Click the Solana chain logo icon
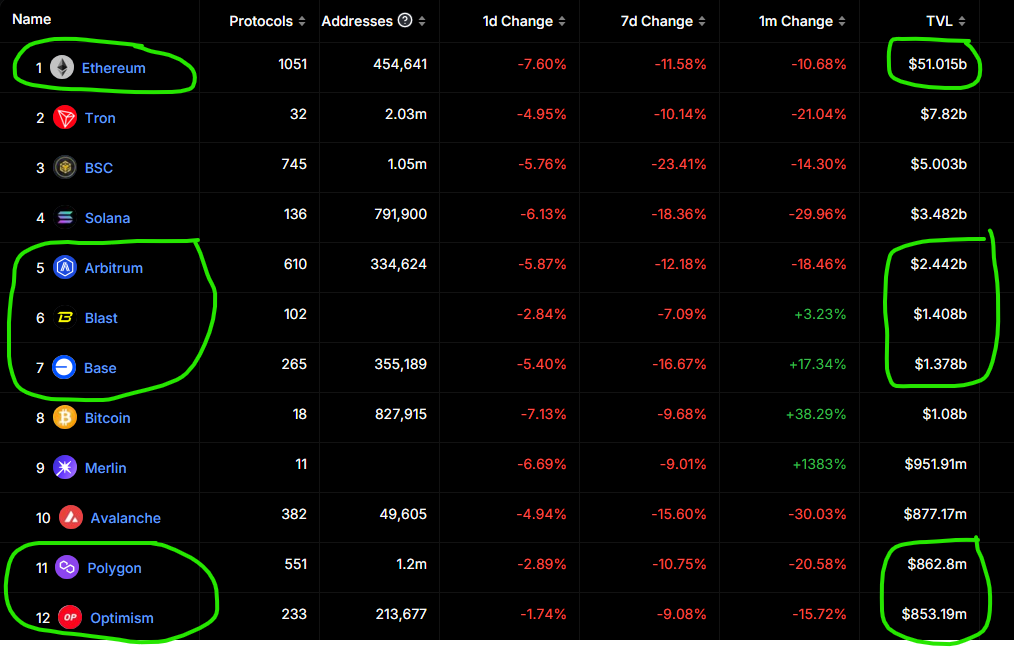Screen dimensions: 1014x647 (x=65, y=217)
